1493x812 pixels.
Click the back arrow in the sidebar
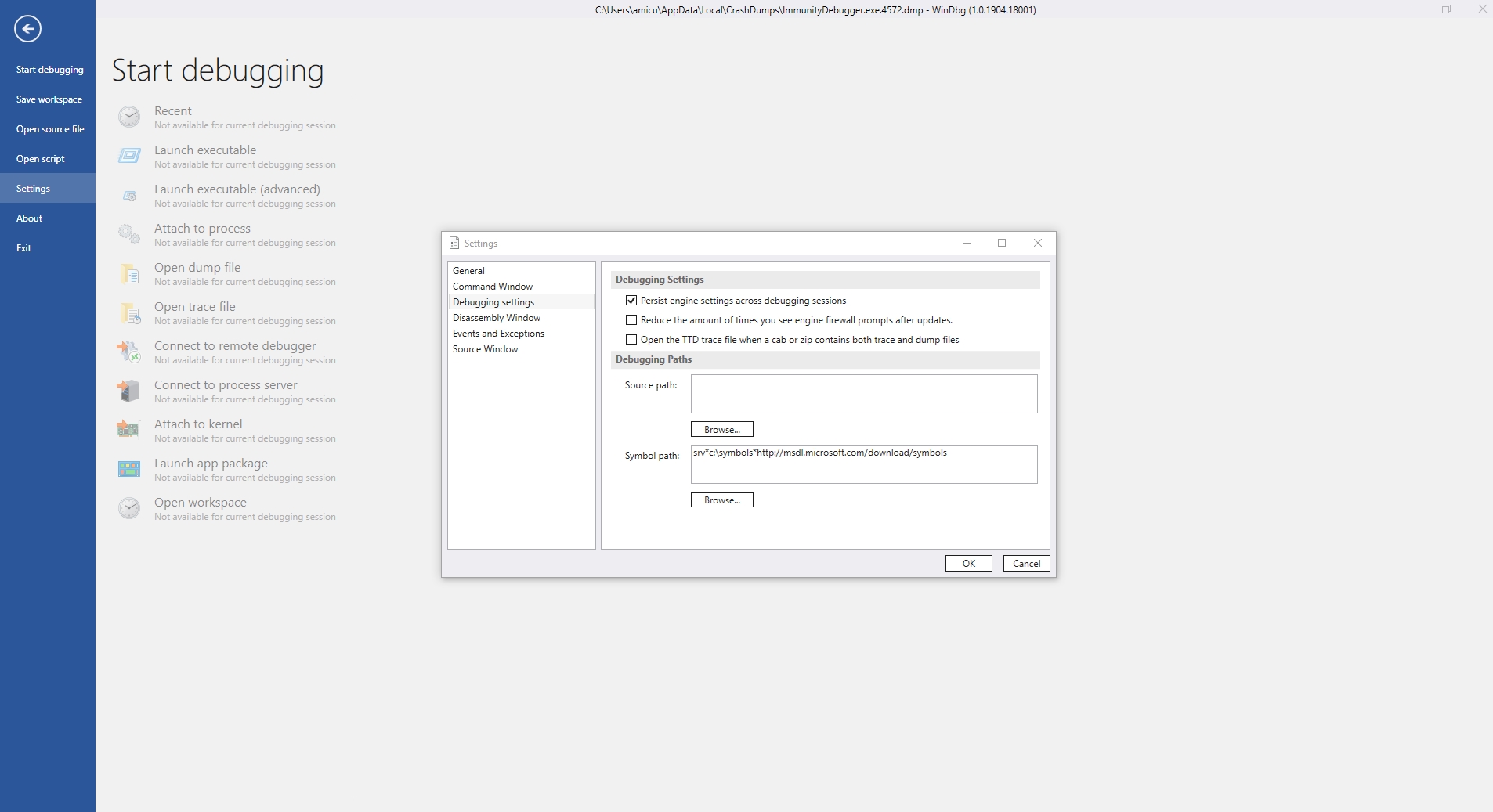tap(30, 28)
